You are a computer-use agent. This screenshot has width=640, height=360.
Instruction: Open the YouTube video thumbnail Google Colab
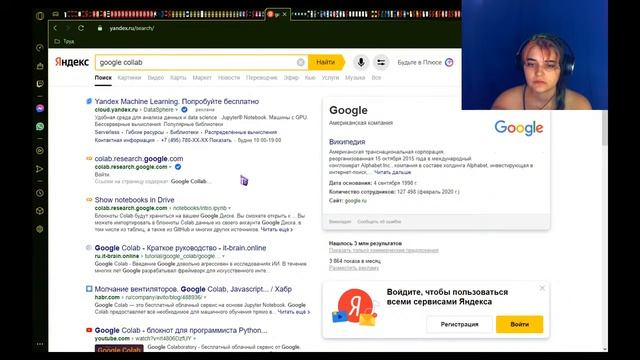click(x=119, y=348)
